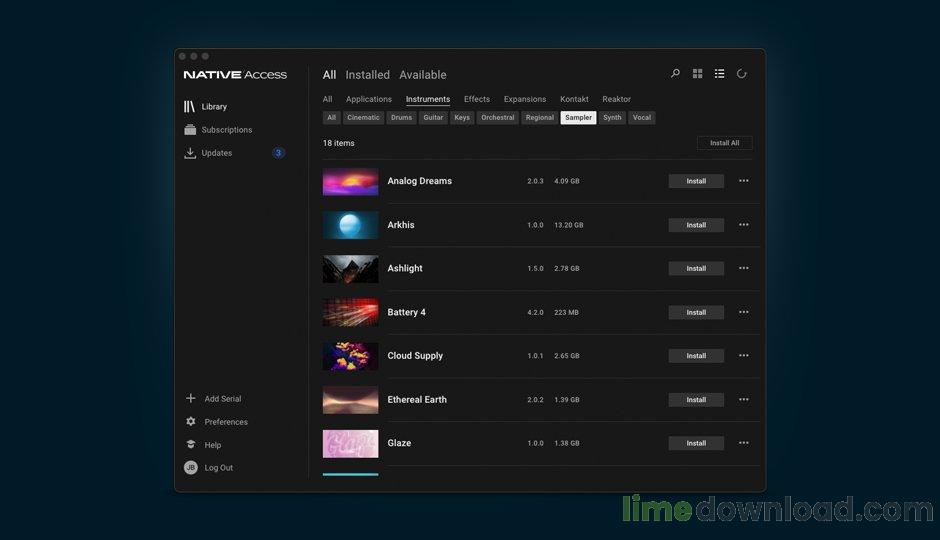Open more options for Cloud Supply
Screen dimensions: 940x540
[743, 355]
